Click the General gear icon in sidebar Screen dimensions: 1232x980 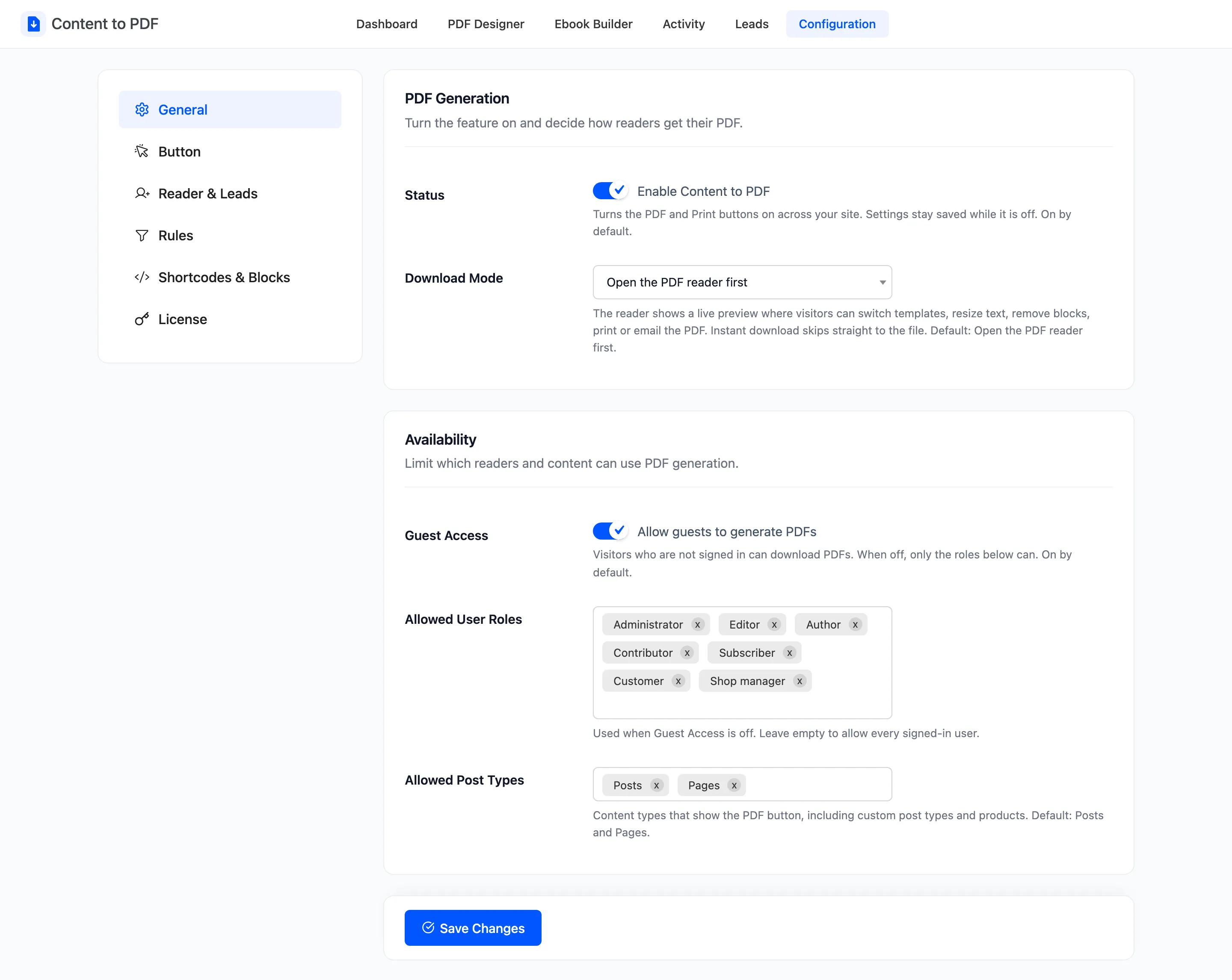click(142, 109)
